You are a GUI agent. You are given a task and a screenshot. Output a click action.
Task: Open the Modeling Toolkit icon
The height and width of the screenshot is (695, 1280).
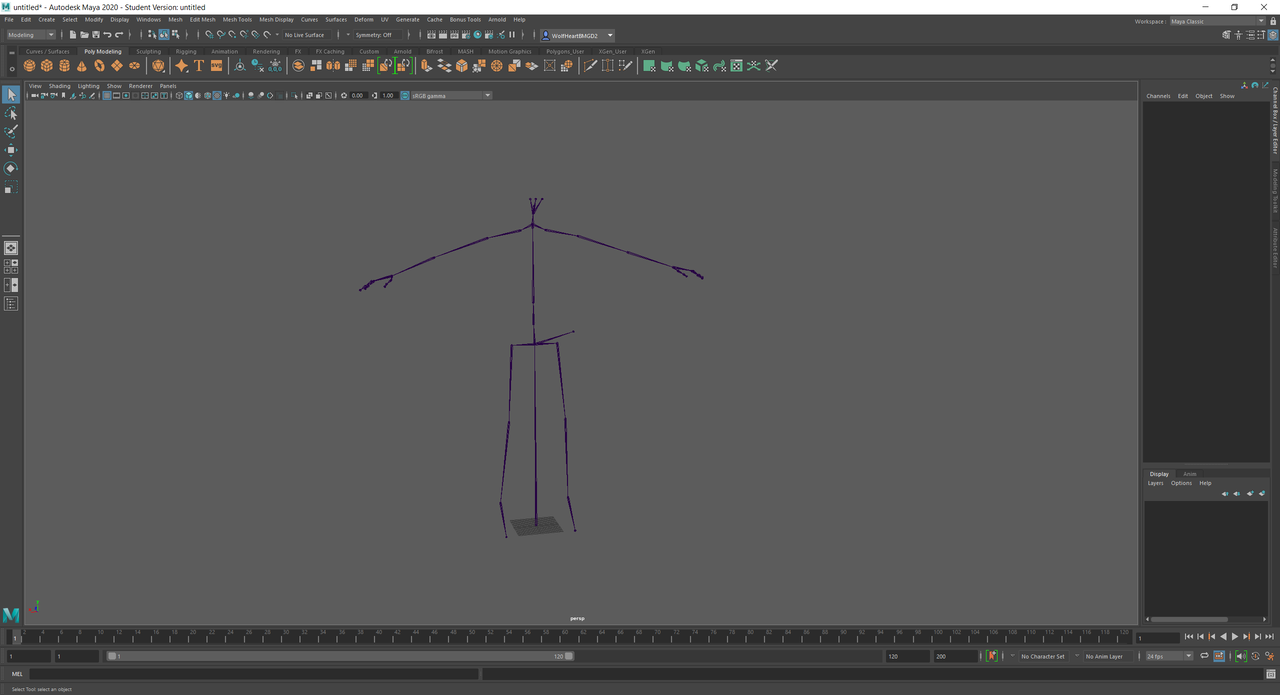pos(1227,35)
